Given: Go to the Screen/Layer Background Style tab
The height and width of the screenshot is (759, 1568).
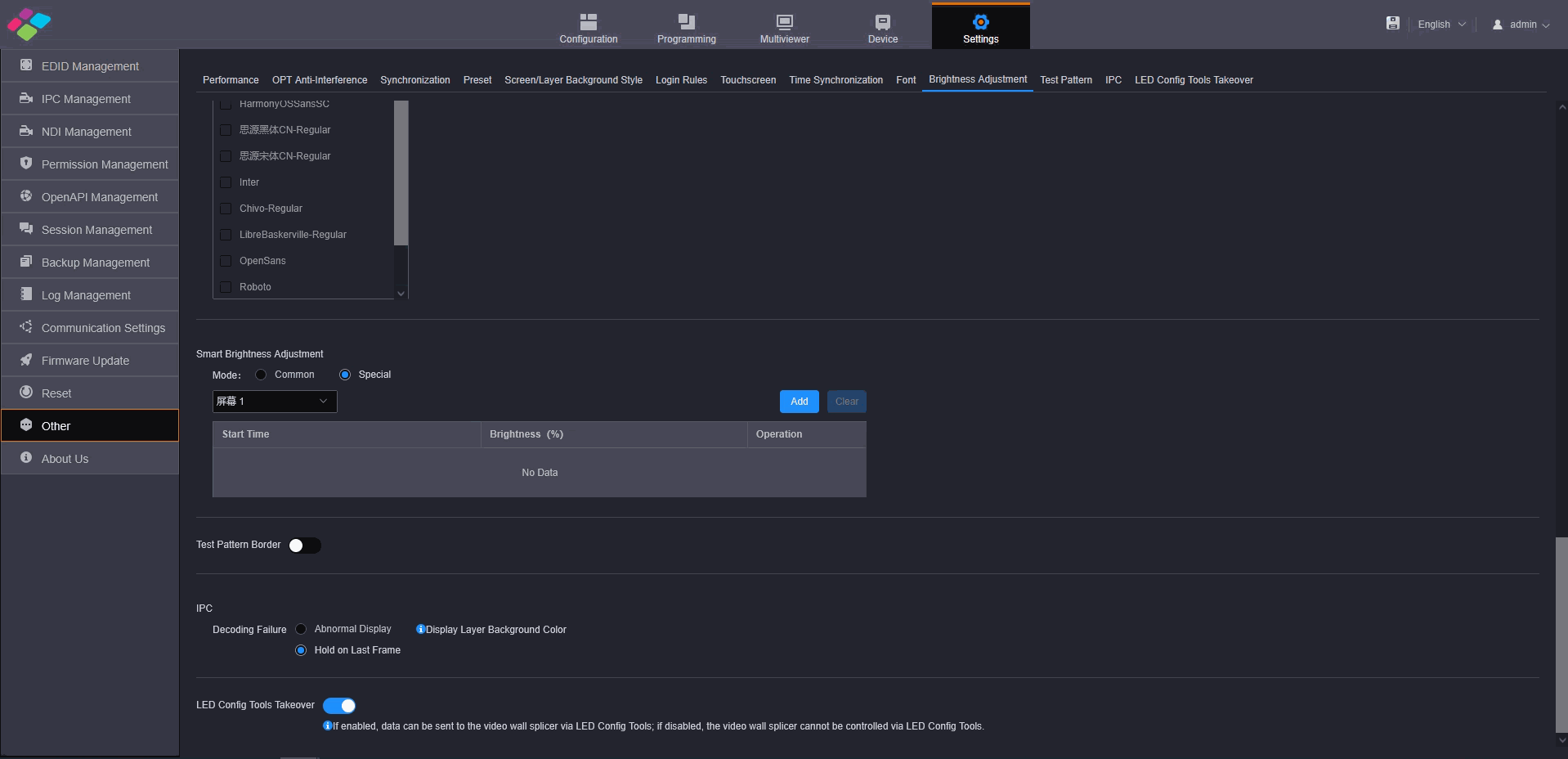Looking at the screenshot, I should coord(573,80).
